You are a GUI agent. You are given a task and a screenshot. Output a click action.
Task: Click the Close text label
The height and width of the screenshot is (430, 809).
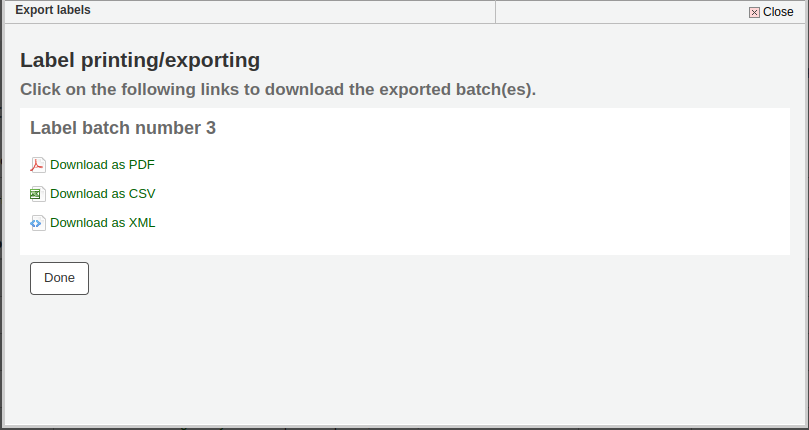(778, 12)
